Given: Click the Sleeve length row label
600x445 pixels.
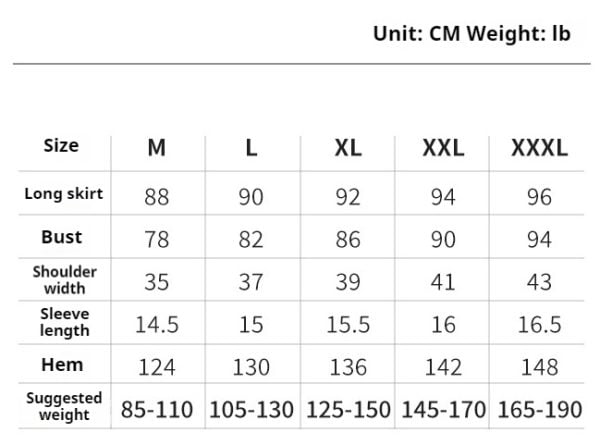Looking at the screenshot, I should pyautogui.click(x=65, y=322).
